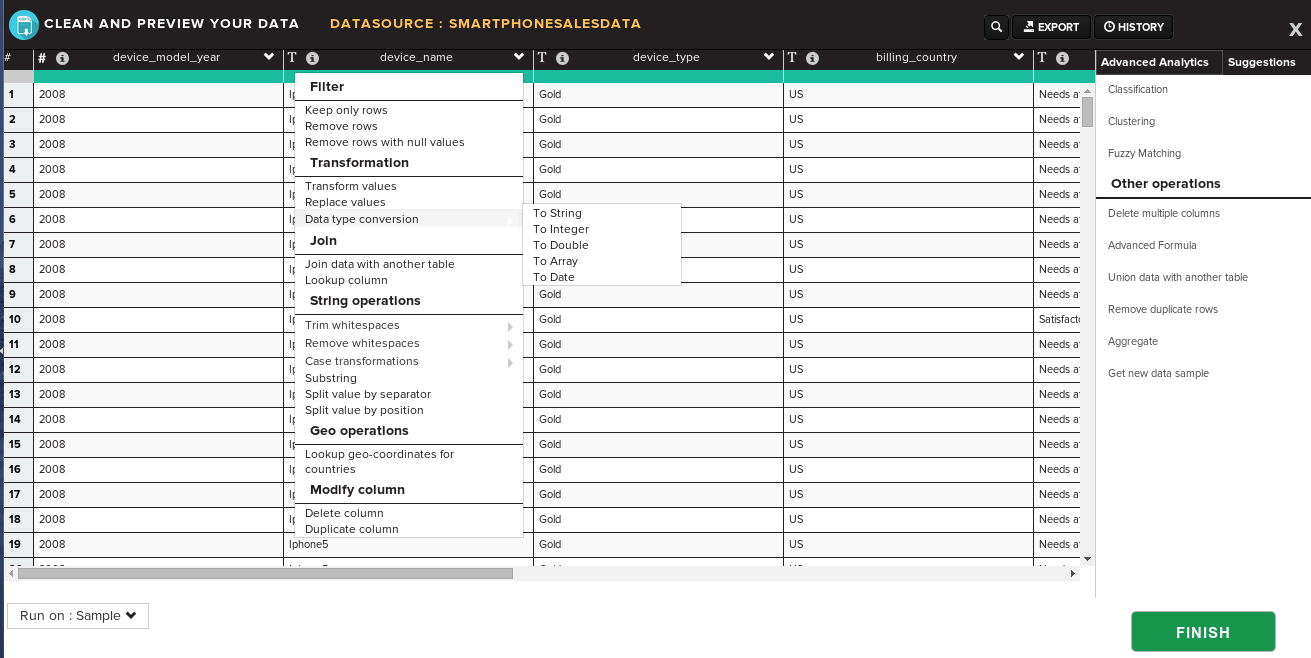Click vertical scrollbar down arrow
Viewport: 1311px width, 658px height.
[x=1087, y=559]
